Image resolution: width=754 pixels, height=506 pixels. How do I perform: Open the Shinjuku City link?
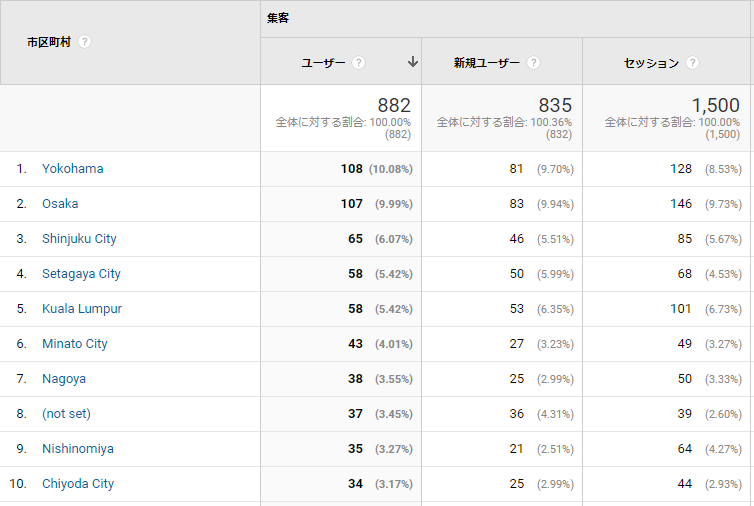pyautogui.click(x=79, y=239)
